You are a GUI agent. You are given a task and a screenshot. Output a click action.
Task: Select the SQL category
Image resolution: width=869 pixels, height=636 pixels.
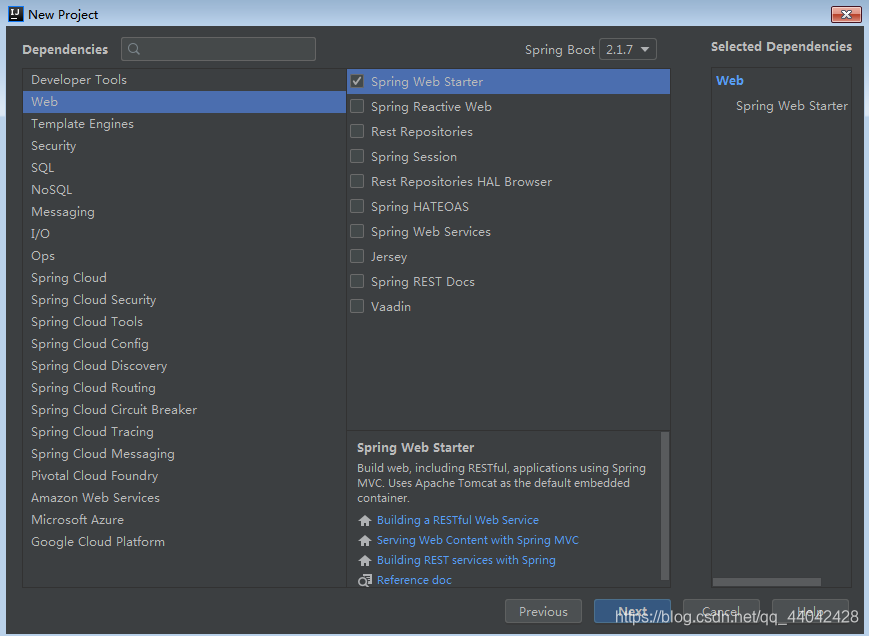tap(184, 168)
